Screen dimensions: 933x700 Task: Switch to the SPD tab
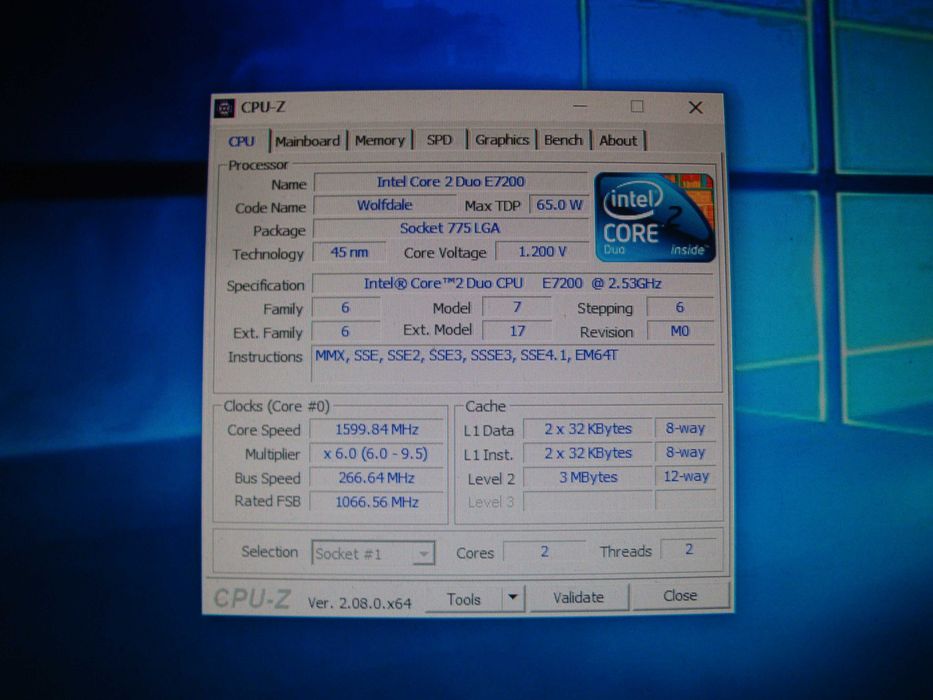[x=439, y=140]
